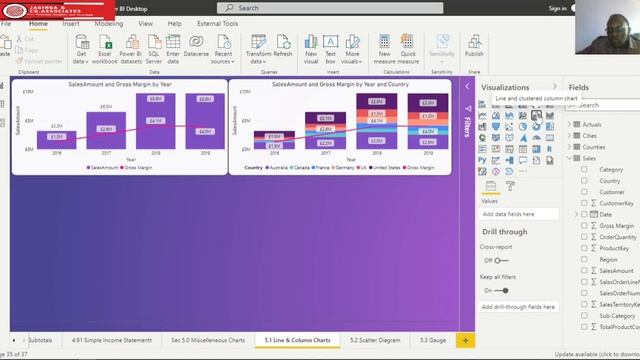Toggle the Keep all filters switch
Viewport: 640px width, 360px height.
pos(501,291)
